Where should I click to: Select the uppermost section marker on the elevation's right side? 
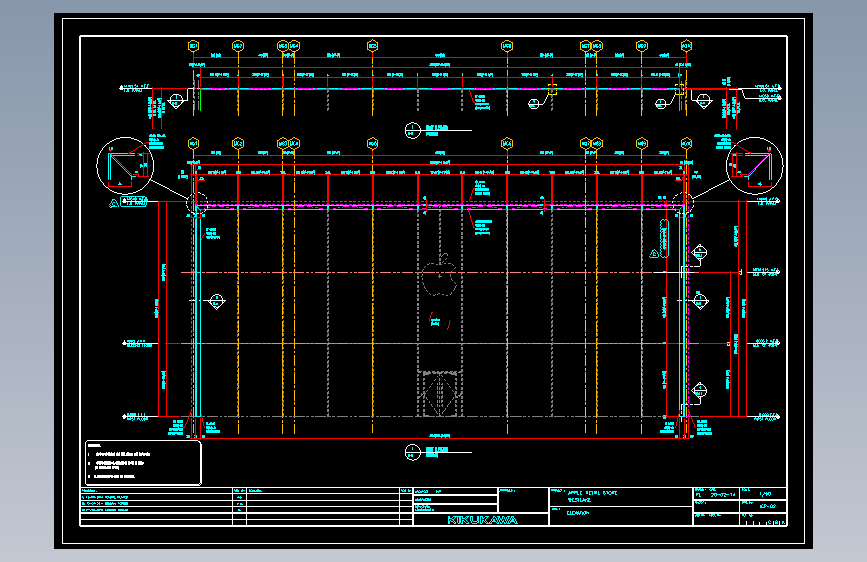(x=699, y=252)
